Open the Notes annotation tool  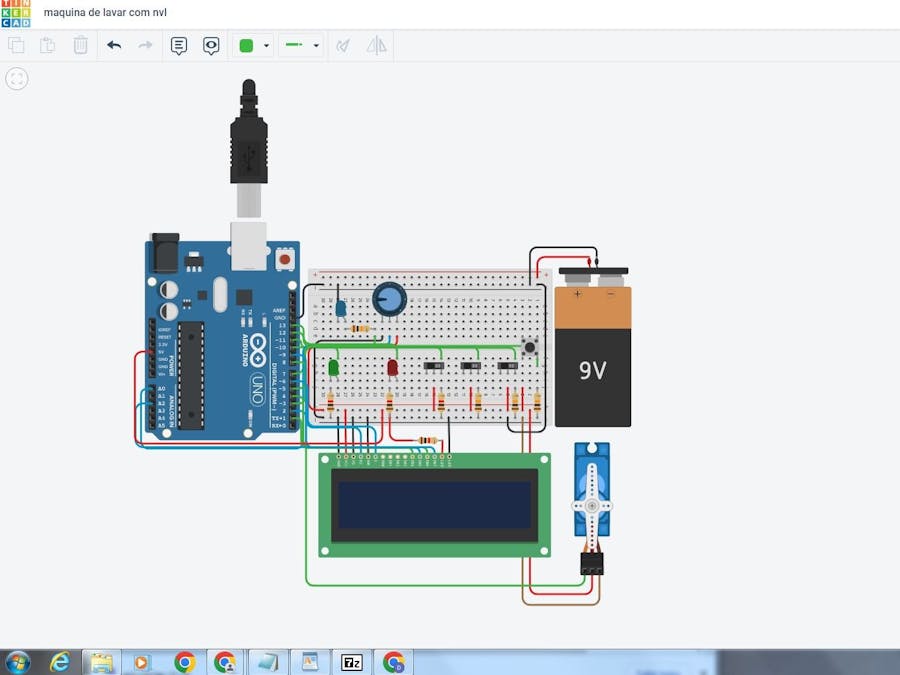point(179,45)
